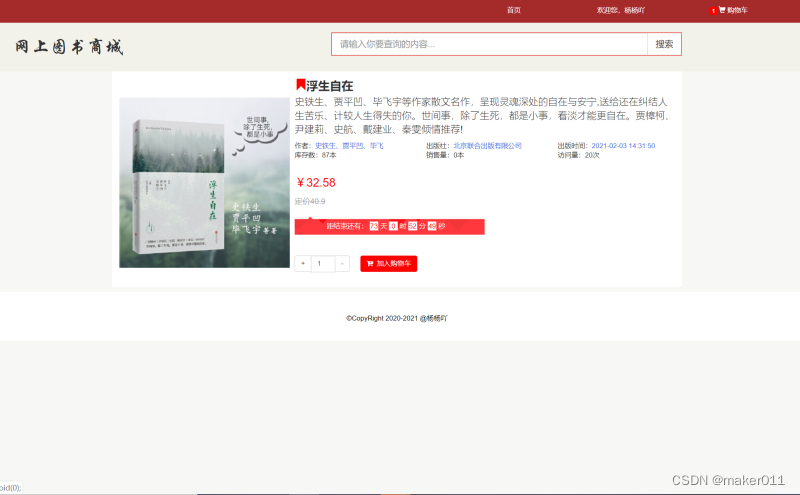Click the countdown timer banner
The width and height of the screenshot is (800, 495).
click(x=389, y=226)
